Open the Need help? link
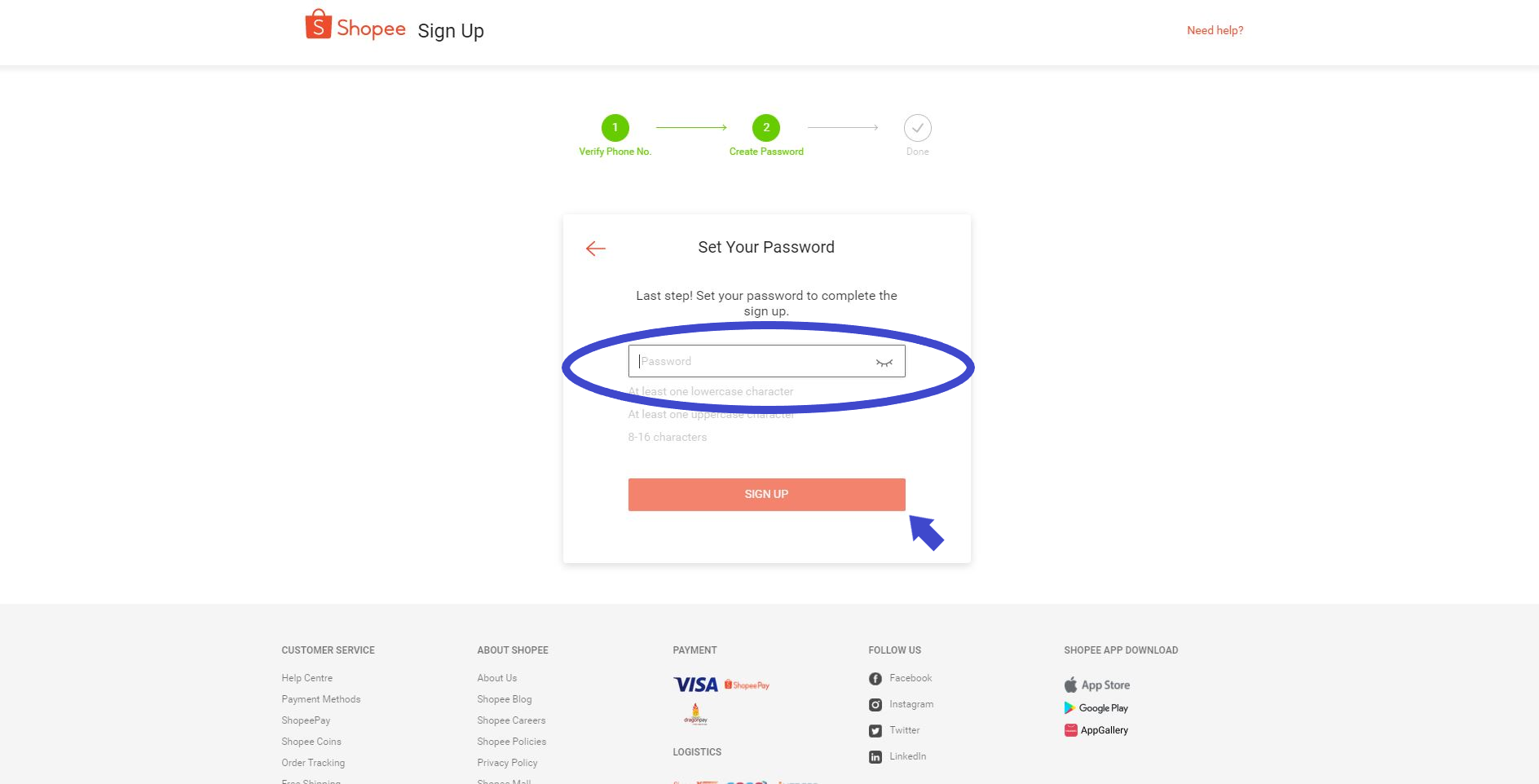The width and height of the screenshot is (1539, 784). [x=1215, y=30]
